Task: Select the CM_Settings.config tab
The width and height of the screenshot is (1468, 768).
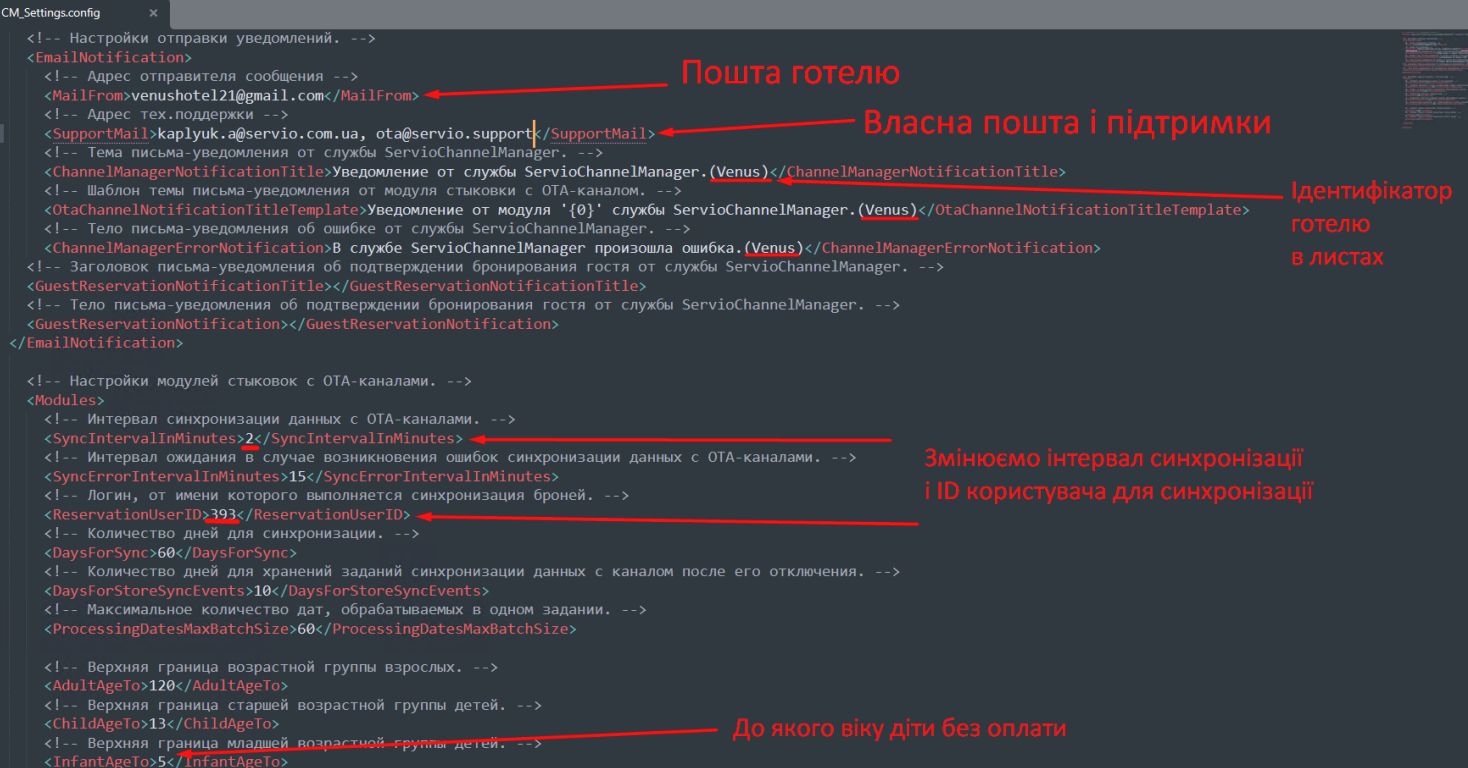Action: pyautogui.click(x=64, y=13)
